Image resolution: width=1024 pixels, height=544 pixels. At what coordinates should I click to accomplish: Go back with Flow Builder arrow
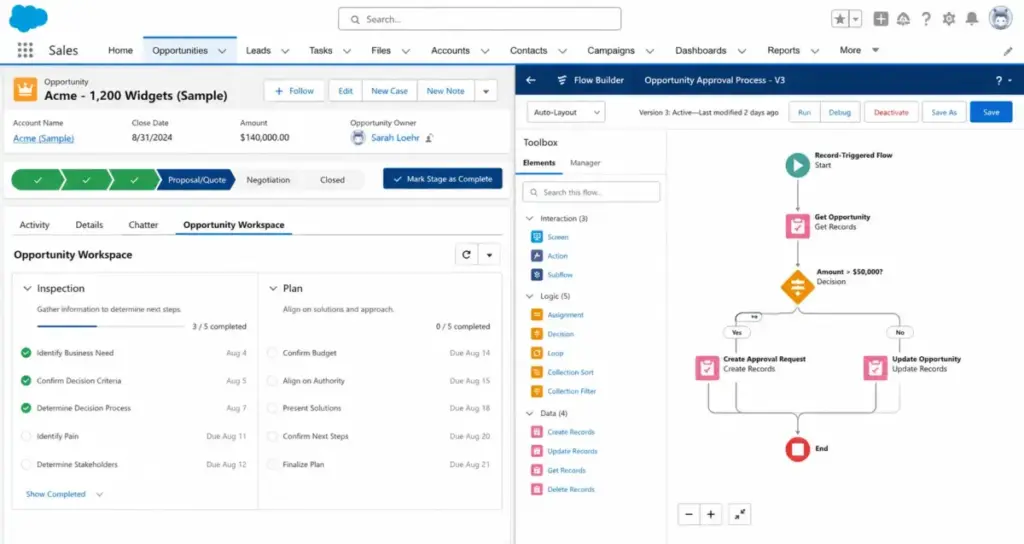531,80
